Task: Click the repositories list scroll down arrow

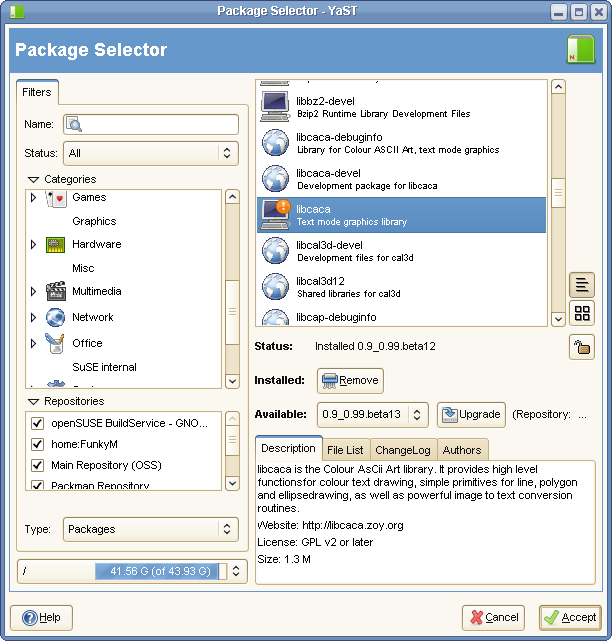Action: [232, 484]
